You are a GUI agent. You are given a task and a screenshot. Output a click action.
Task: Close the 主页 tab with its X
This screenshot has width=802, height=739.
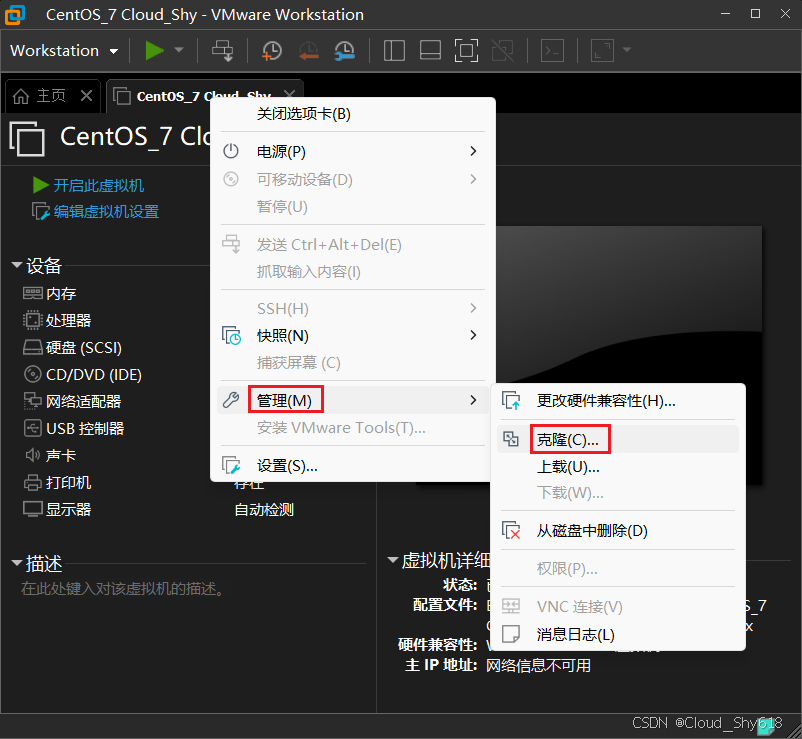86,96
